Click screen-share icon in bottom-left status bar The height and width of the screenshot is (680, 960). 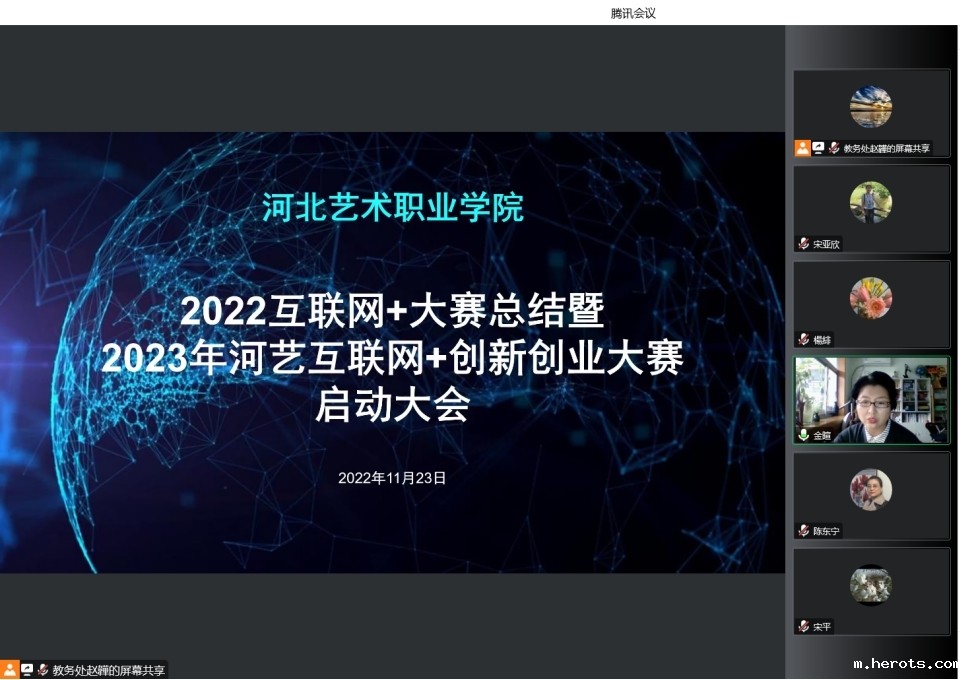pyautogui.click(x=27, y=670)
